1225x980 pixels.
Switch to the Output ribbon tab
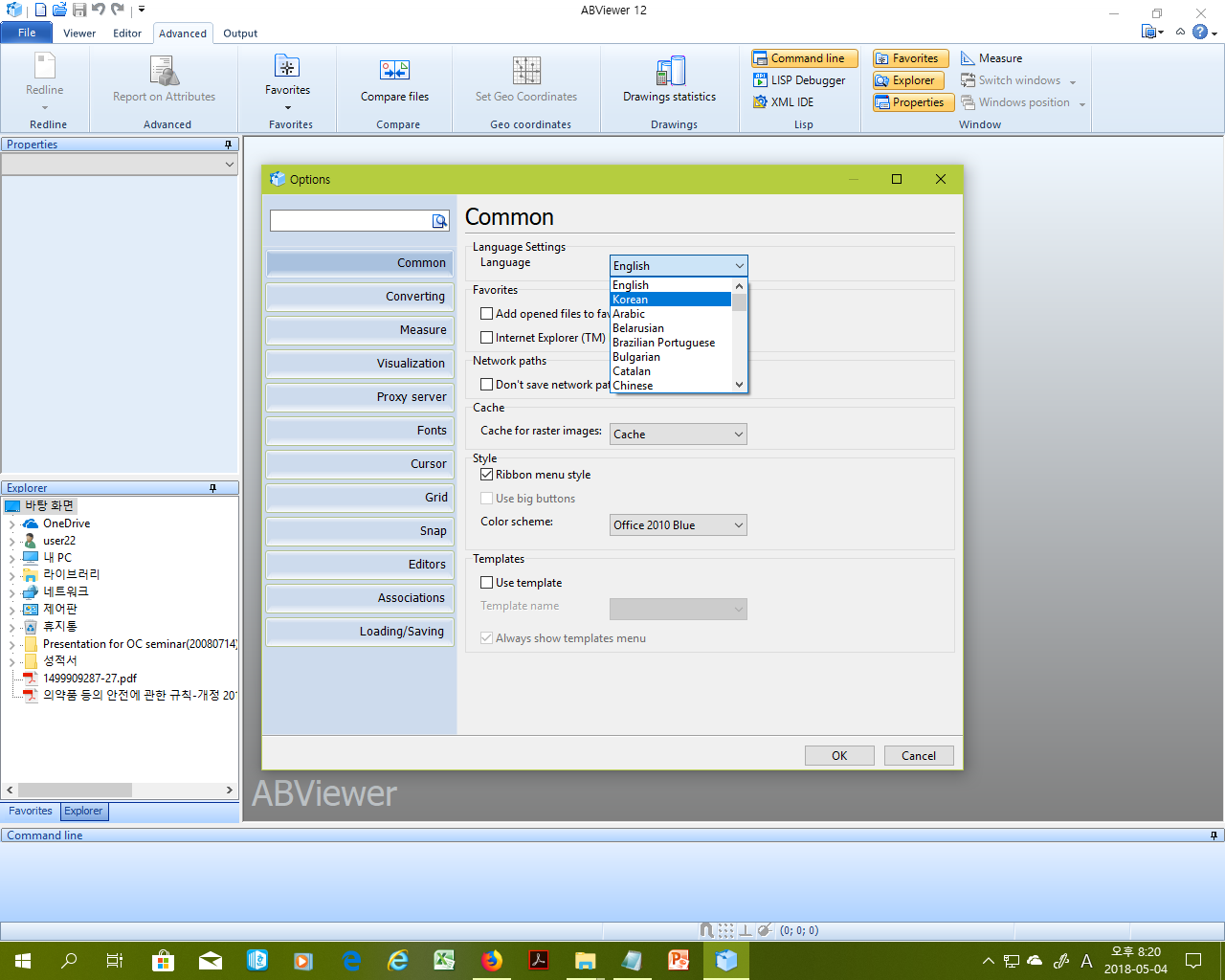tap(240, 33)
